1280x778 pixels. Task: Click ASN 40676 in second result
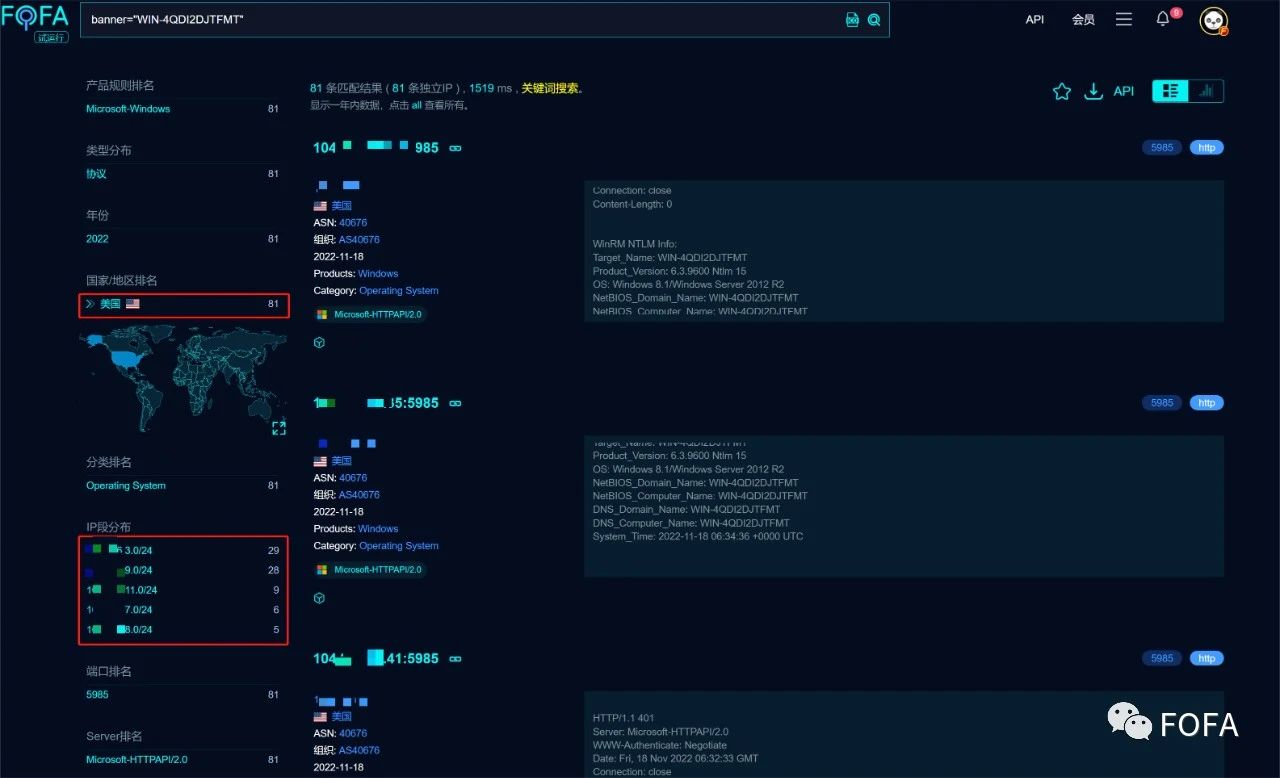click(x=353, y=478)
